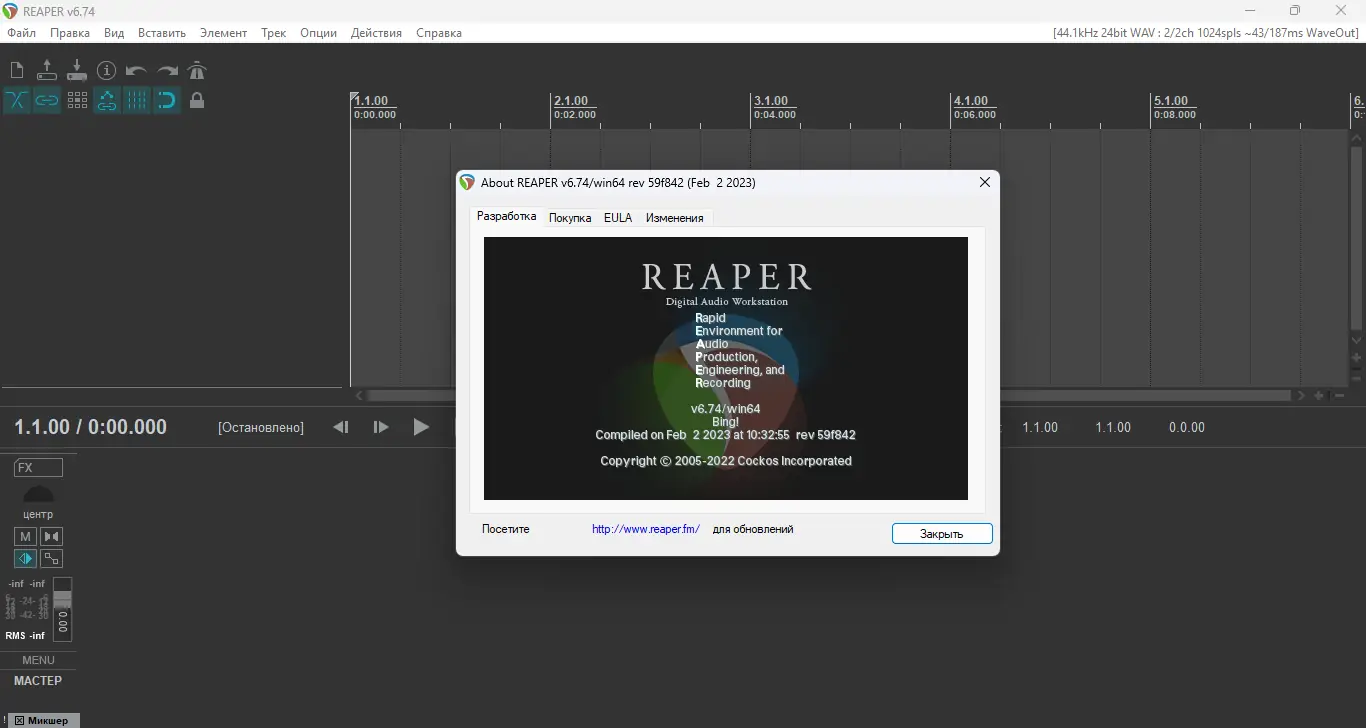Undo the last action
This screenshot has width=1366, height=728.
[x=135, y=70]
